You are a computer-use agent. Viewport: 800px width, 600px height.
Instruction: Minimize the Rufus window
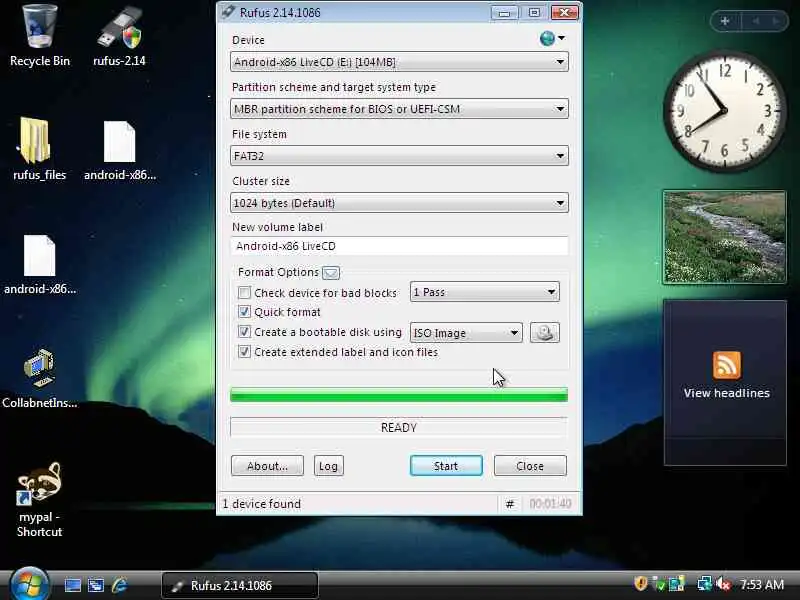504,13
